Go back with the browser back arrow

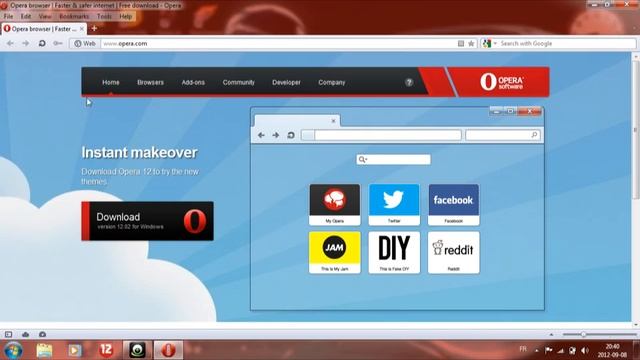pyautogui.click(x=10, y=43)
